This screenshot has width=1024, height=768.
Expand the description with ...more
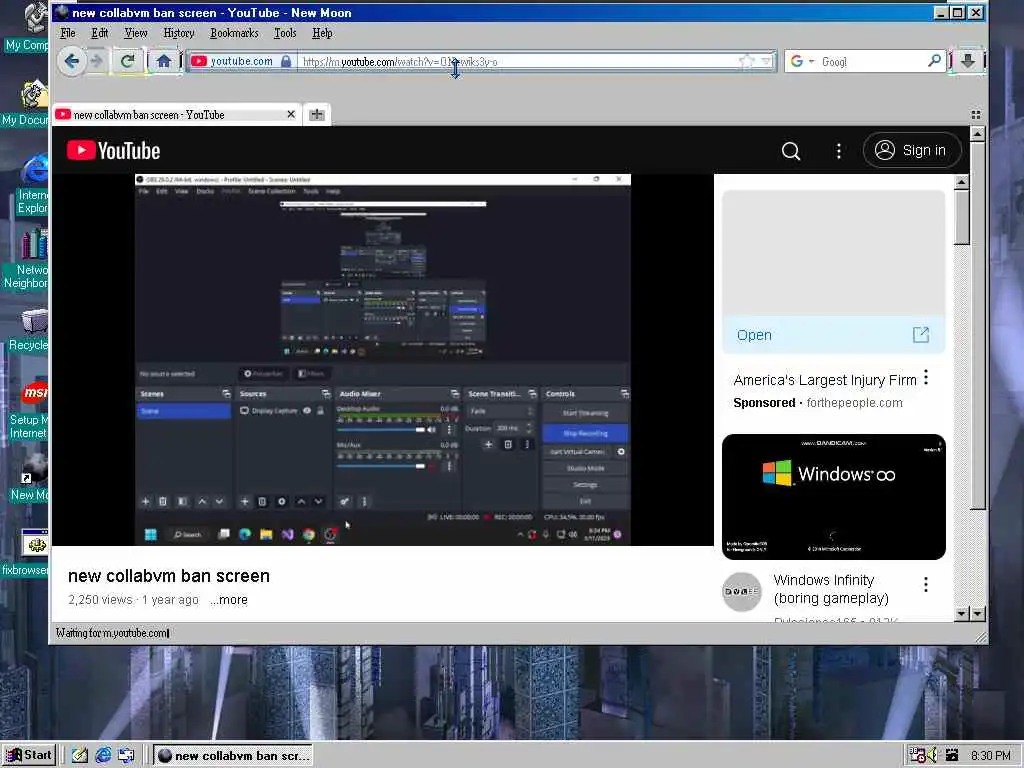tap(229, 600)
